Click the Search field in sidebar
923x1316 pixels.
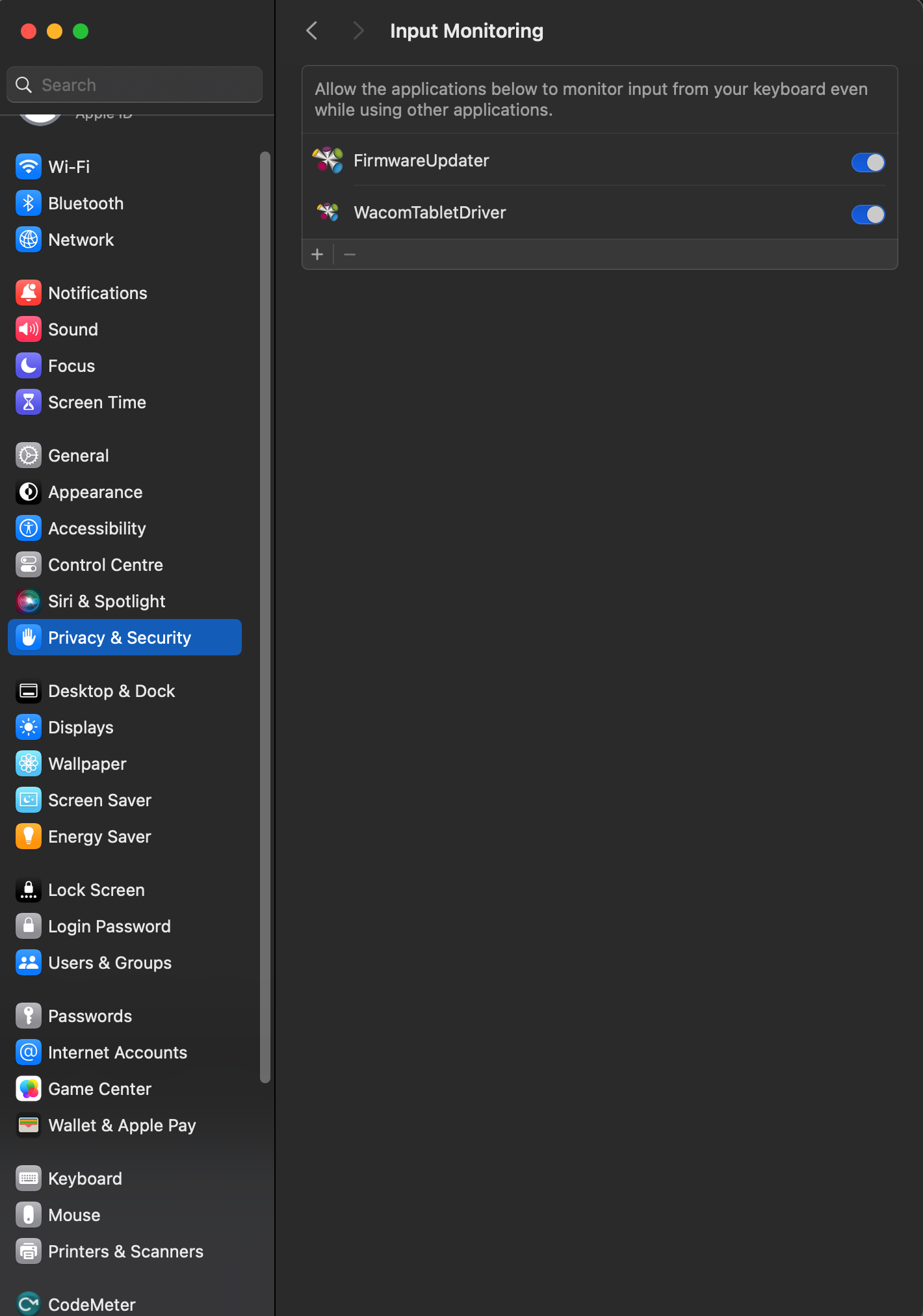135,85
